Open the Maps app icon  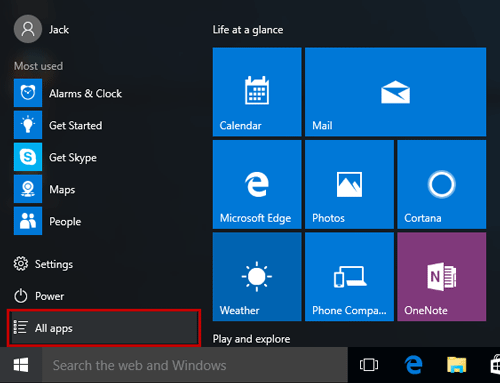tap(28, 189)
